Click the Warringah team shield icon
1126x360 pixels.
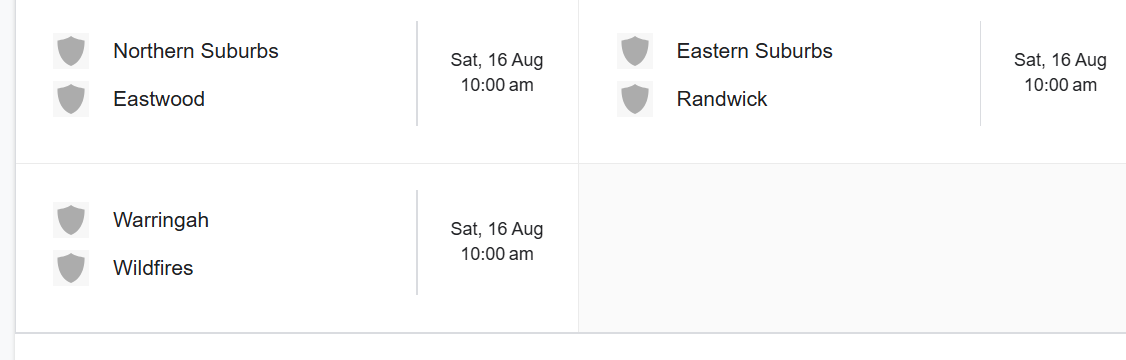71,220
